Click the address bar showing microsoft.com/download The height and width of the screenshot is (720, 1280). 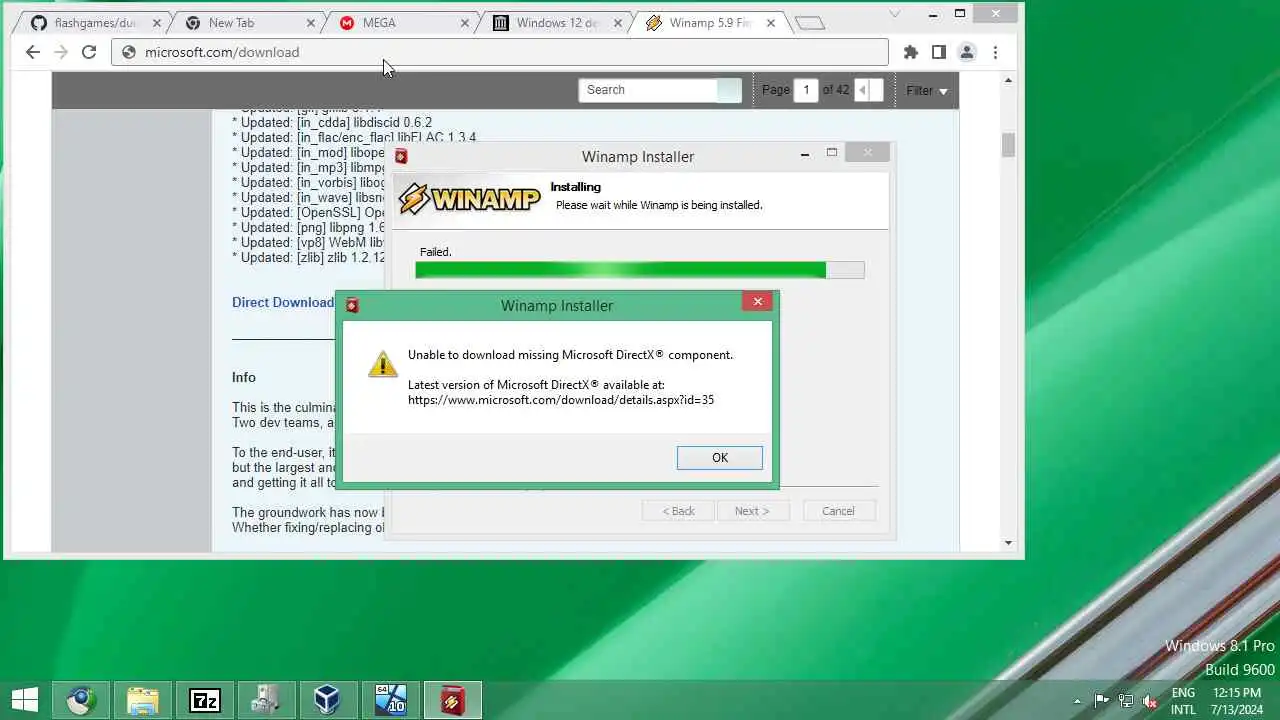500,52
